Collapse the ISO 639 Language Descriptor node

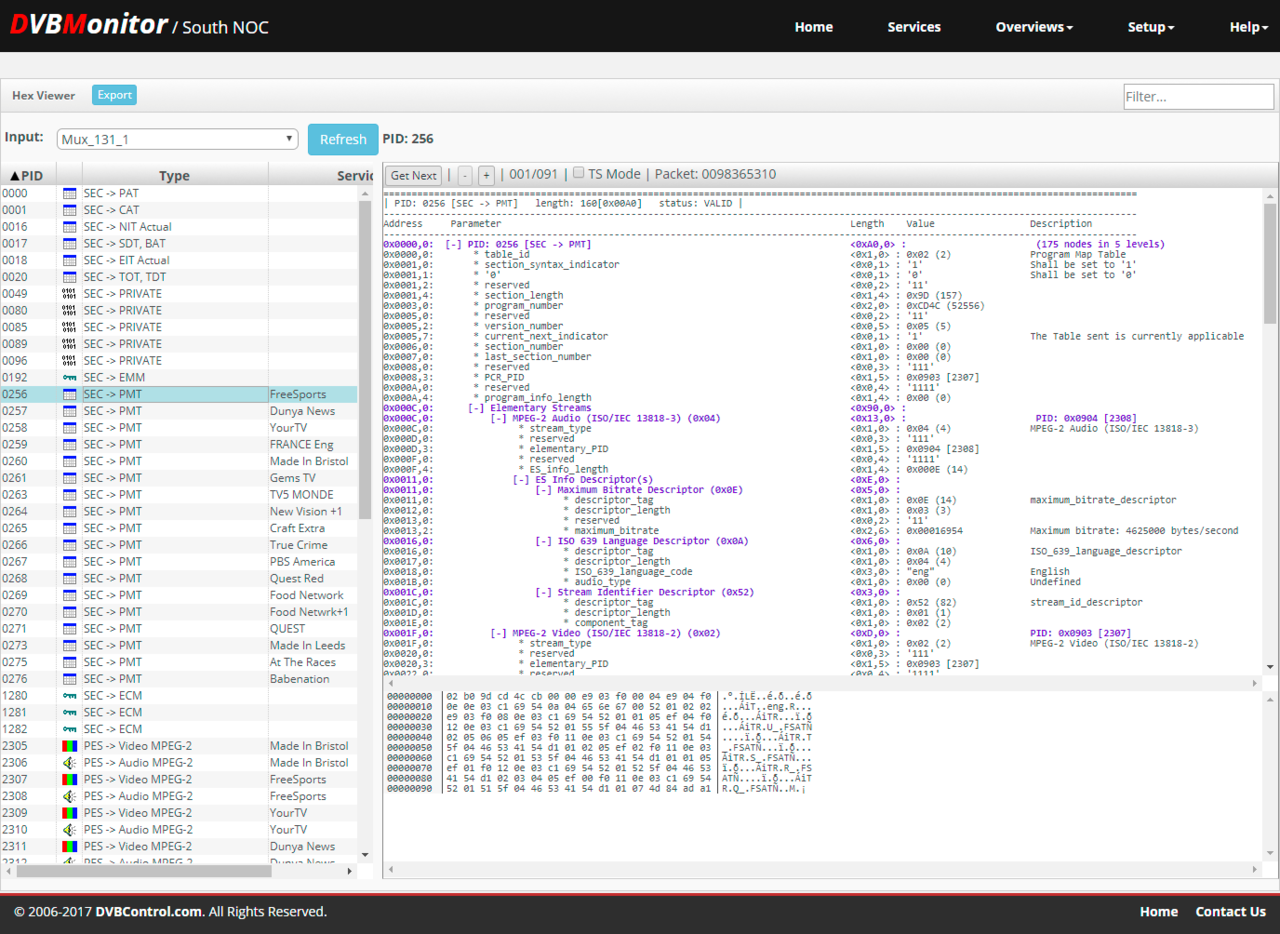pos(543,541)
